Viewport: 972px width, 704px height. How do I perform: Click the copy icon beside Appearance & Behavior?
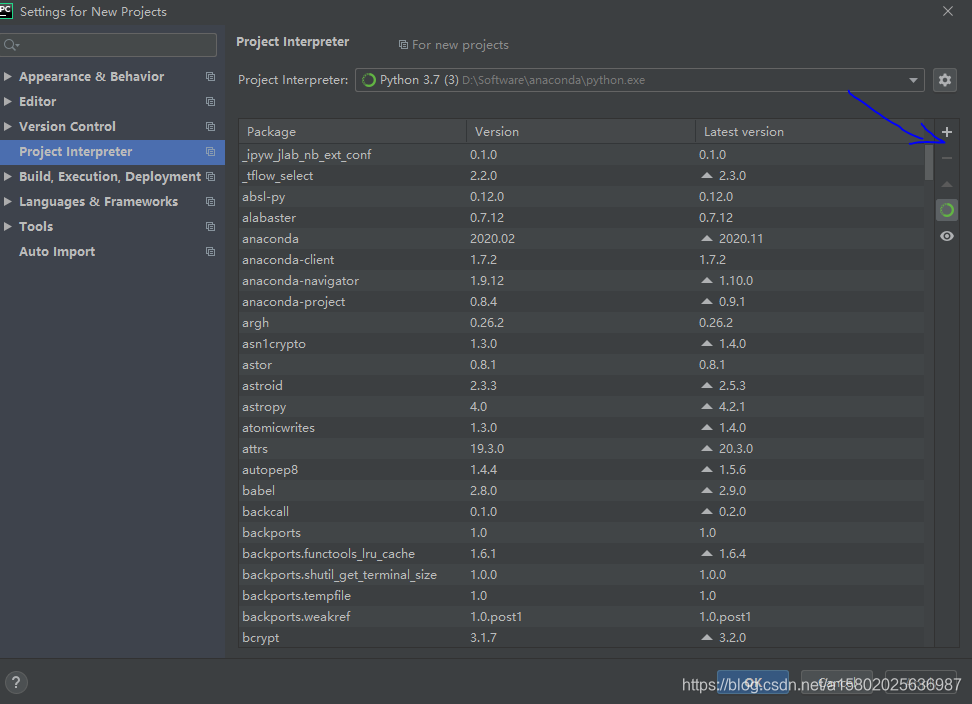[210, 76]
